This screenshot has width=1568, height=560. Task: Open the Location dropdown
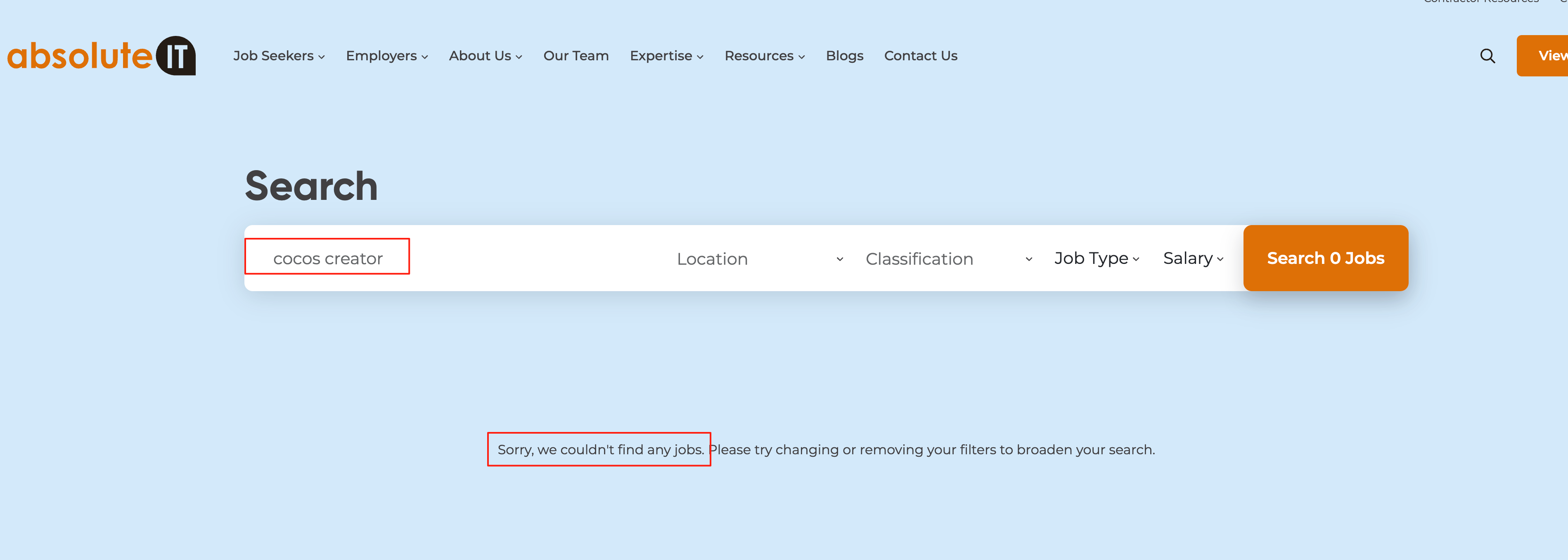(x=712, y=259)
